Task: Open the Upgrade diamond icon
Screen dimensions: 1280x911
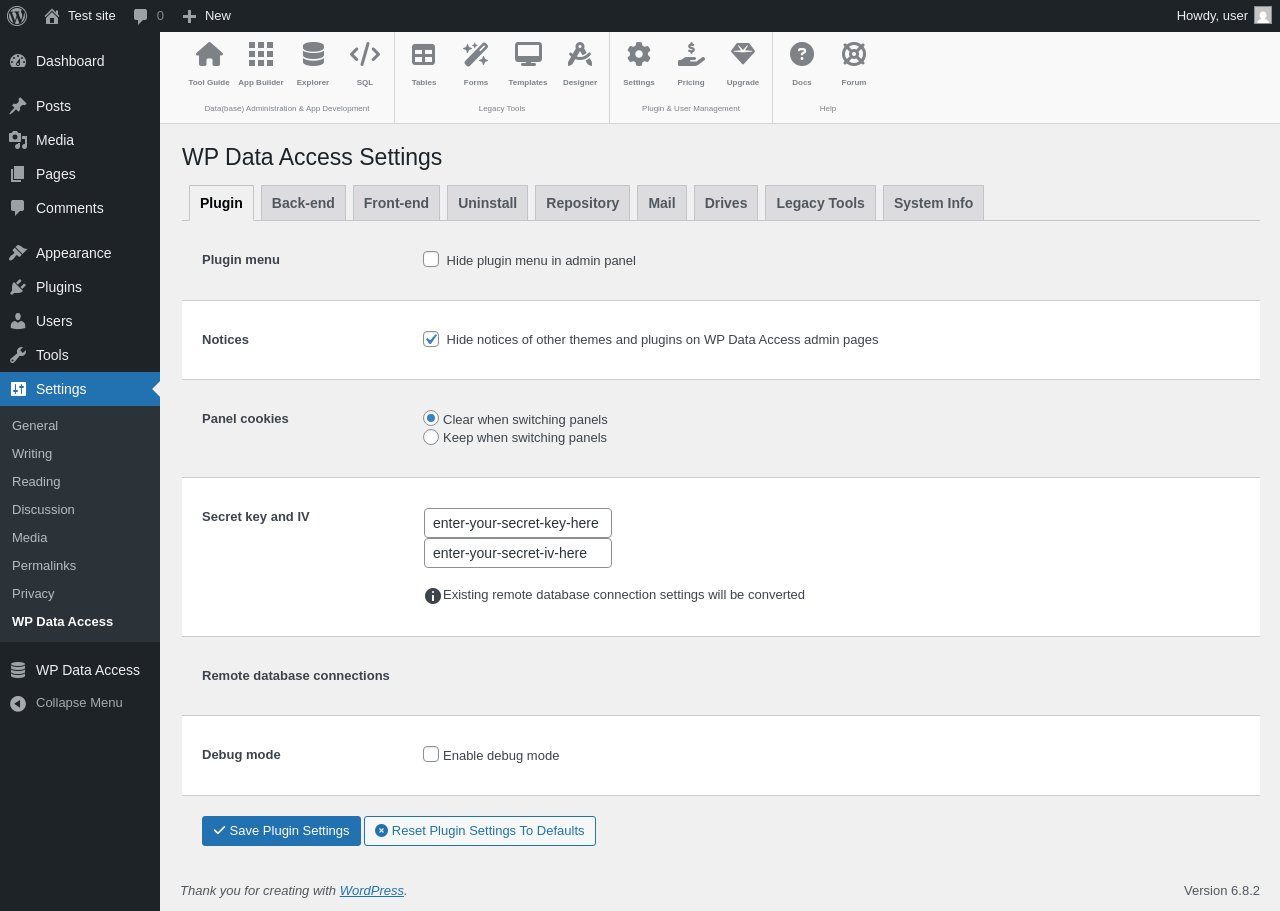Action: pyautogui.click(x=743, y=54)
